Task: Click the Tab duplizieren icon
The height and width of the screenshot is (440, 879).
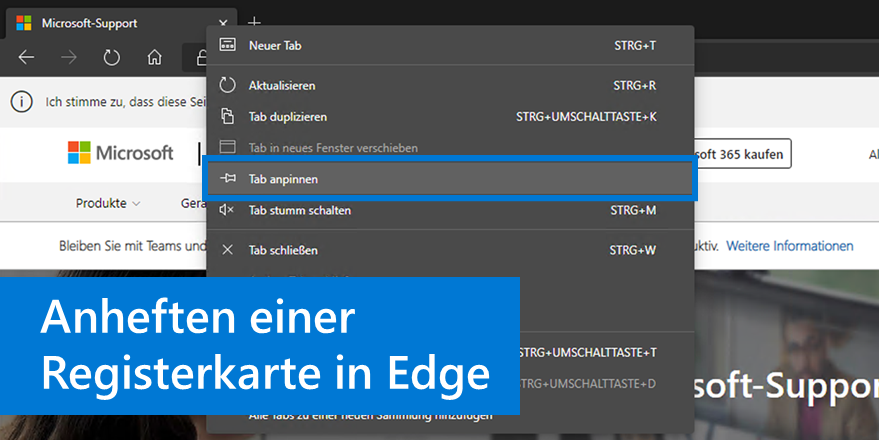Action: 227,116
